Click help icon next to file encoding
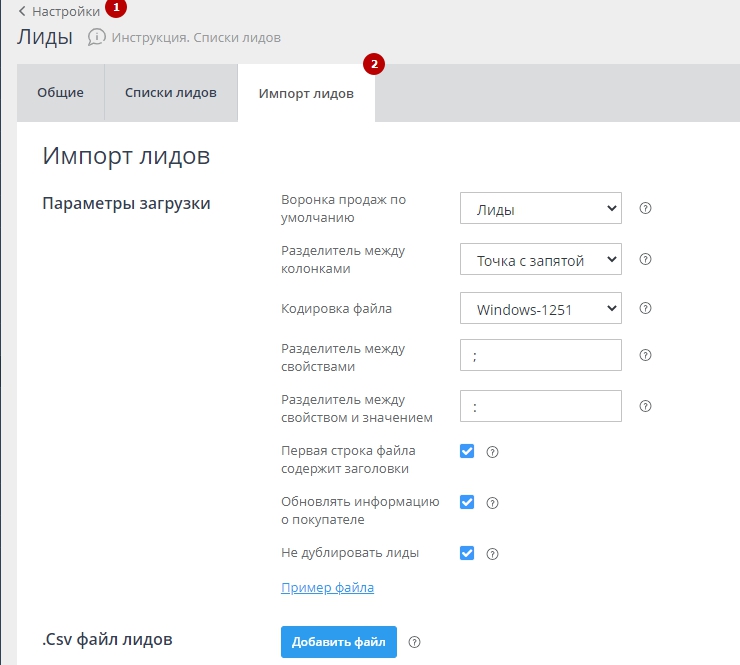The image size is (740, 665). (645, 309)
